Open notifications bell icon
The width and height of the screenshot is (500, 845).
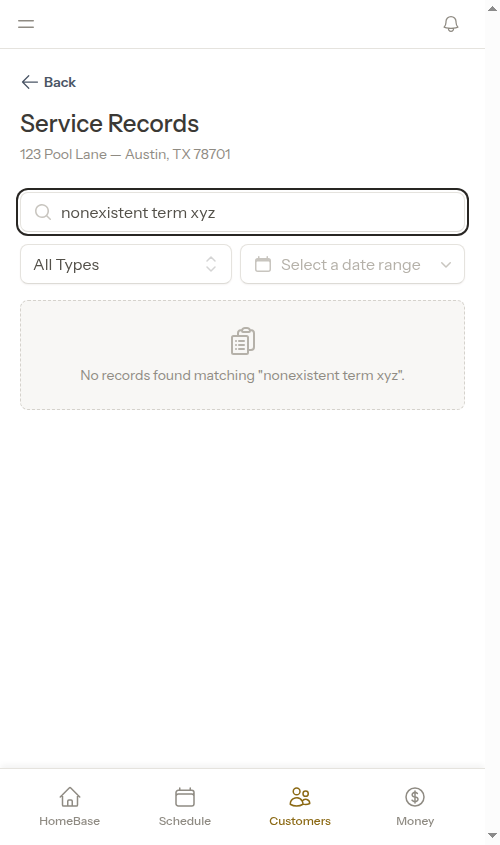[451, 24]
